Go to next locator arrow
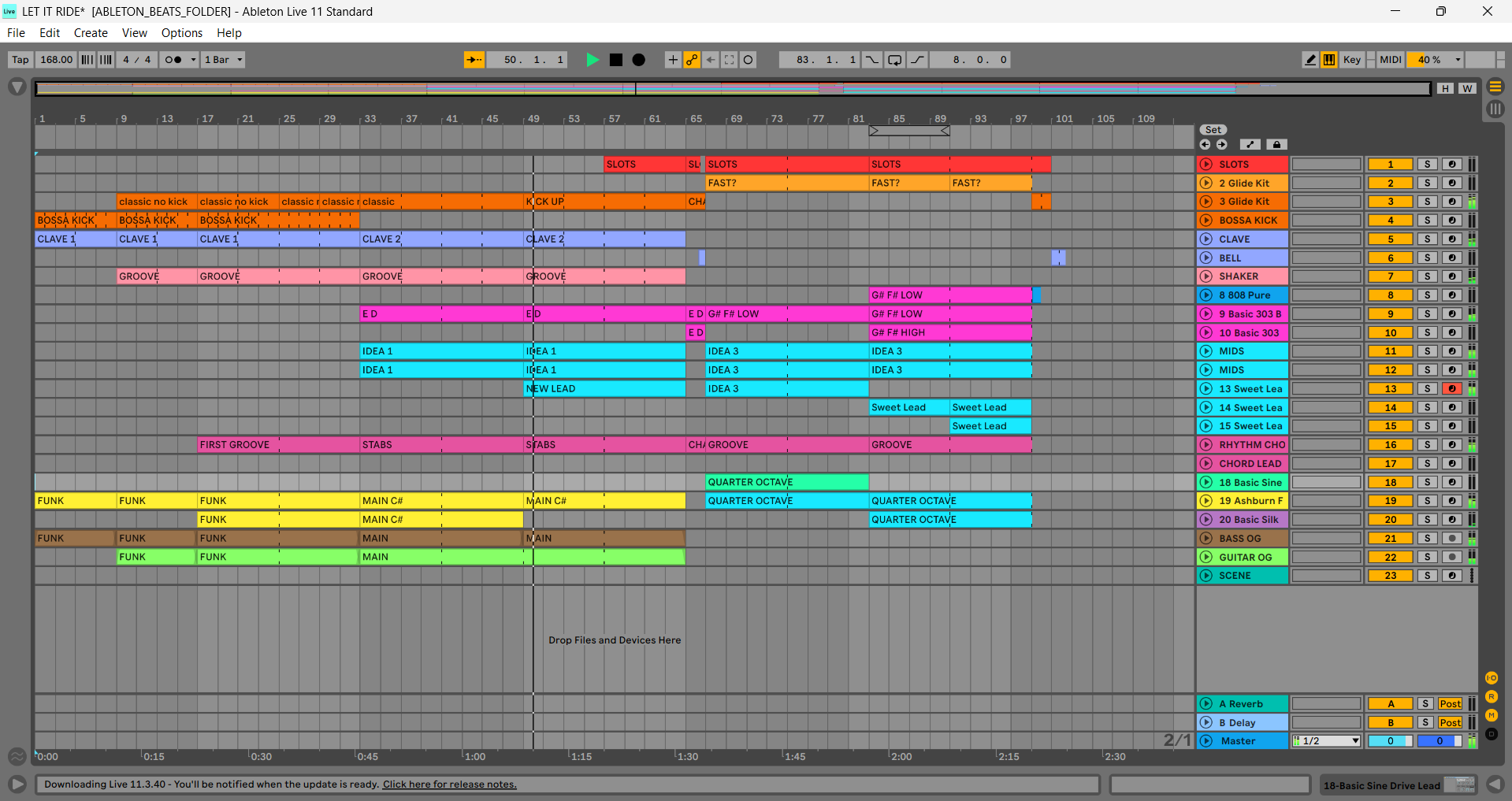Viewport: 1512px width, 801px height. point(1221,144)
